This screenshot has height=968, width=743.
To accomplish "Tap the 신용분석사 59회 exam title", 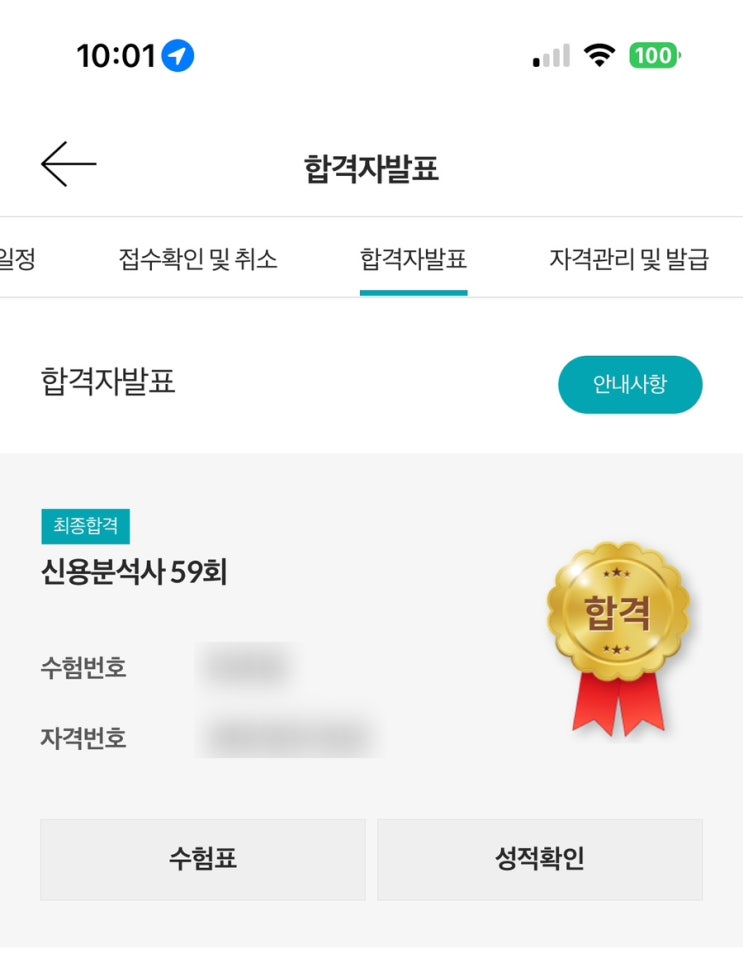I will (x=134, y=572).
